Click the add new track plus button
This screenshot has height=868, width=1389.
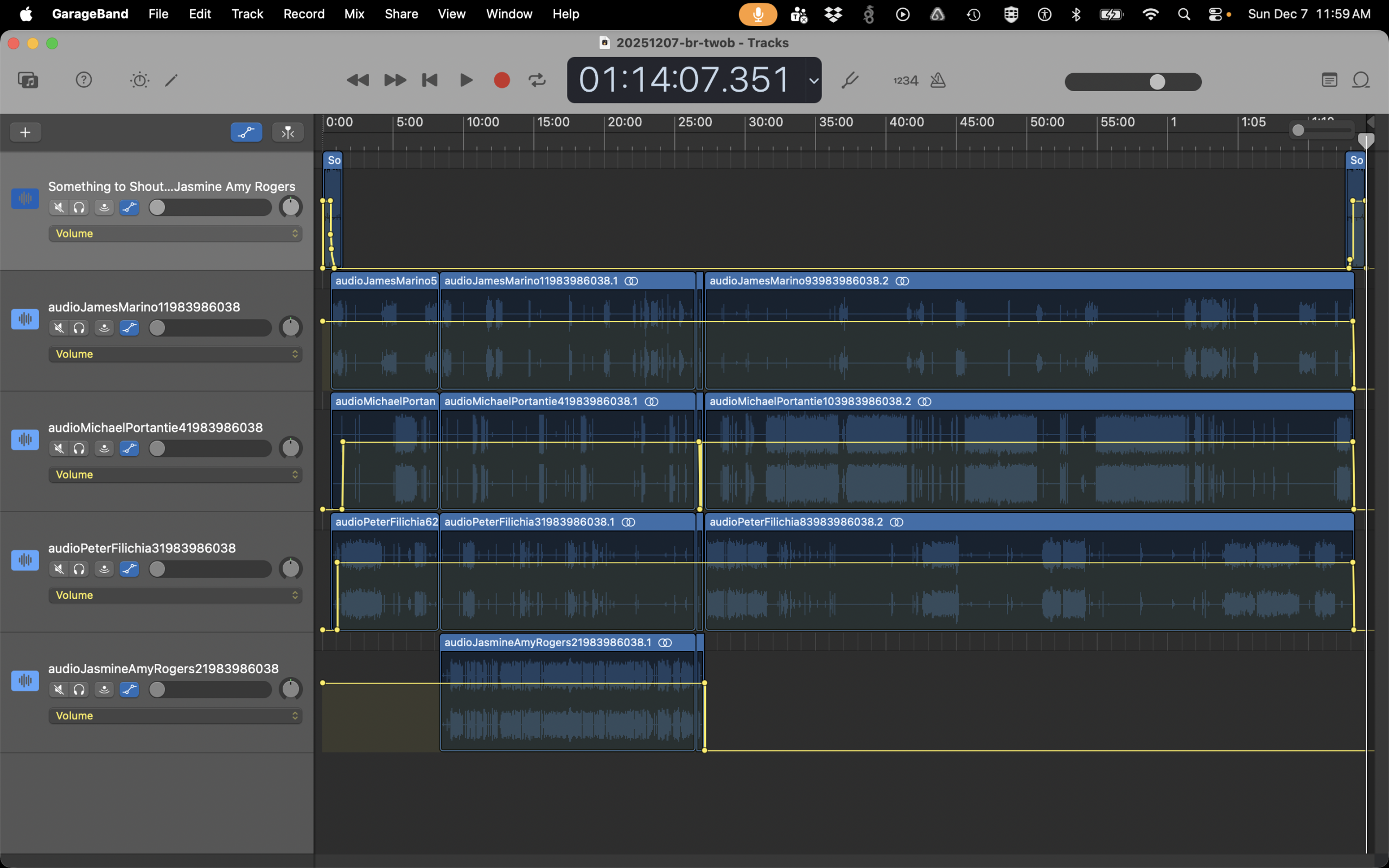click(26, 132)
